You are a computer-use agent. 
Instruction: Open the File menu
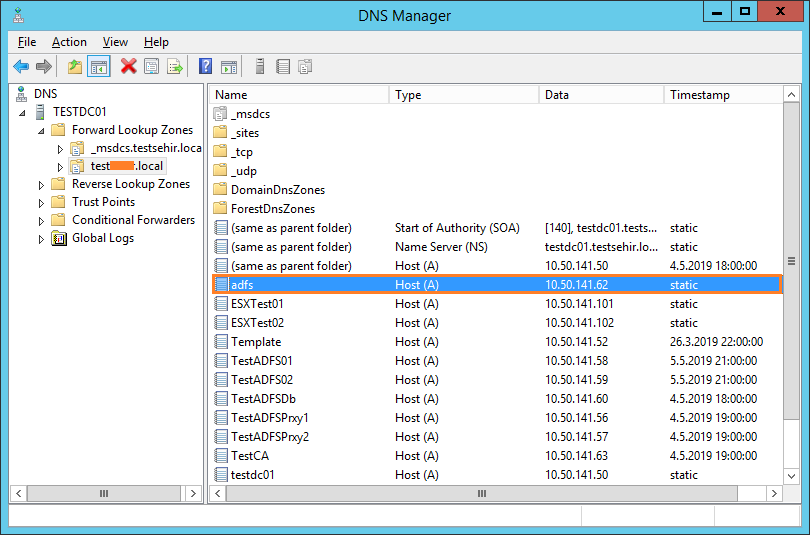pos(27,42)
